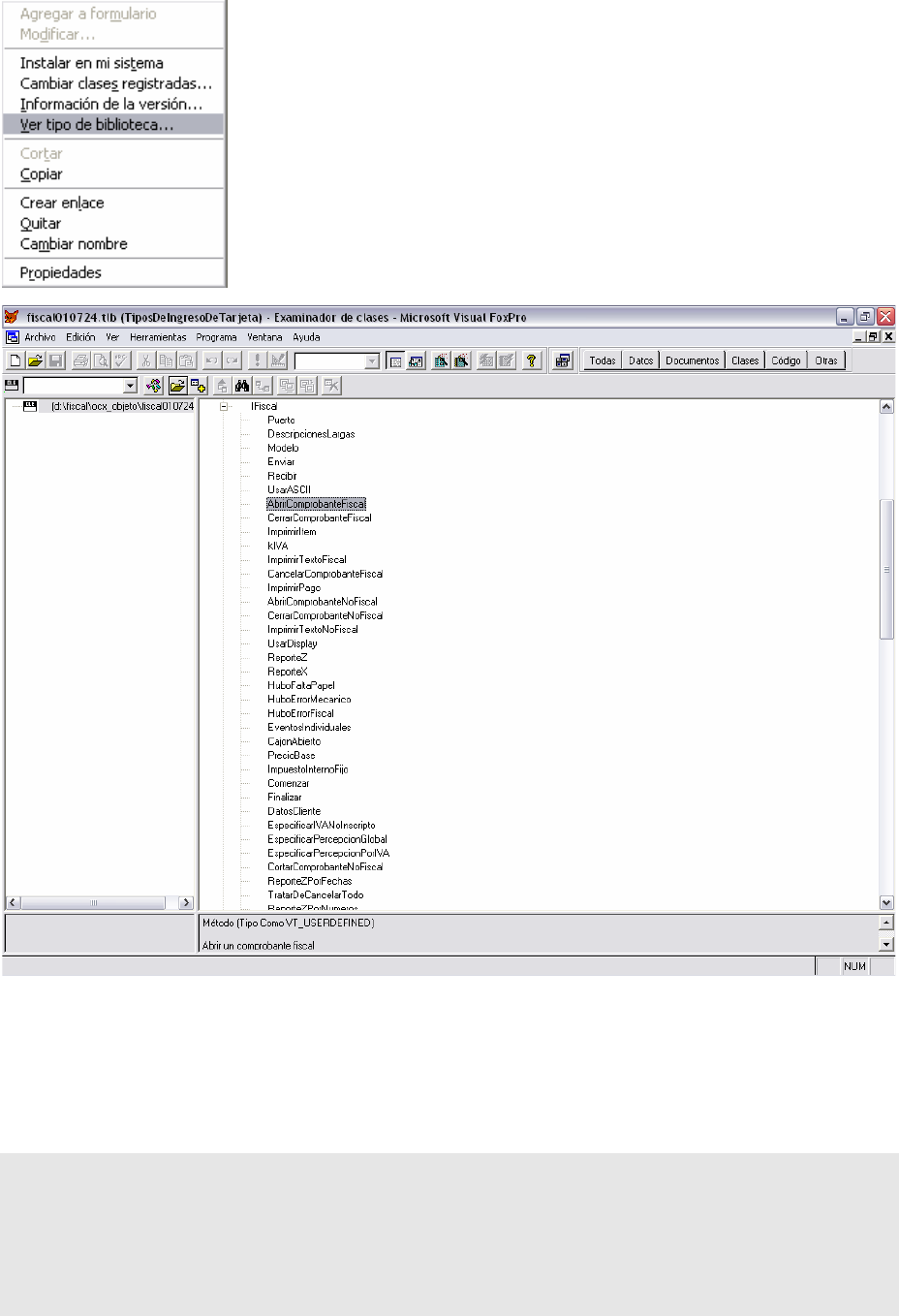Click the Save diskette toolbar icon

tap(56, 360)
